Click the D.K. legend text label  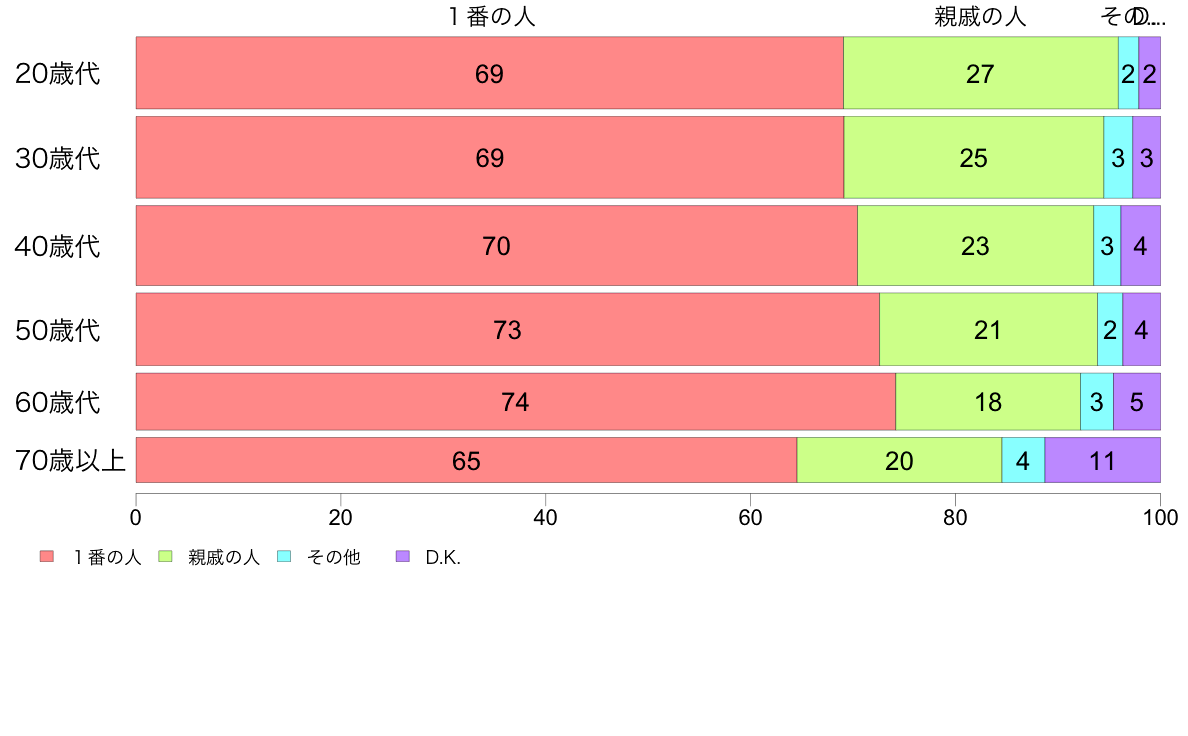pyautogui.click(x=443, y=557)
